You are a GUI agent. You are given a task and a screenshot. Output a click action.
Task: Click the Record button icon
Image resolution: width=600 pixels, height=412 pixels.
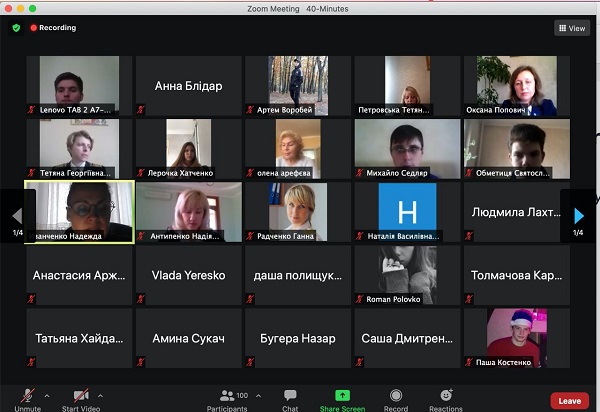tap(396, 396)
